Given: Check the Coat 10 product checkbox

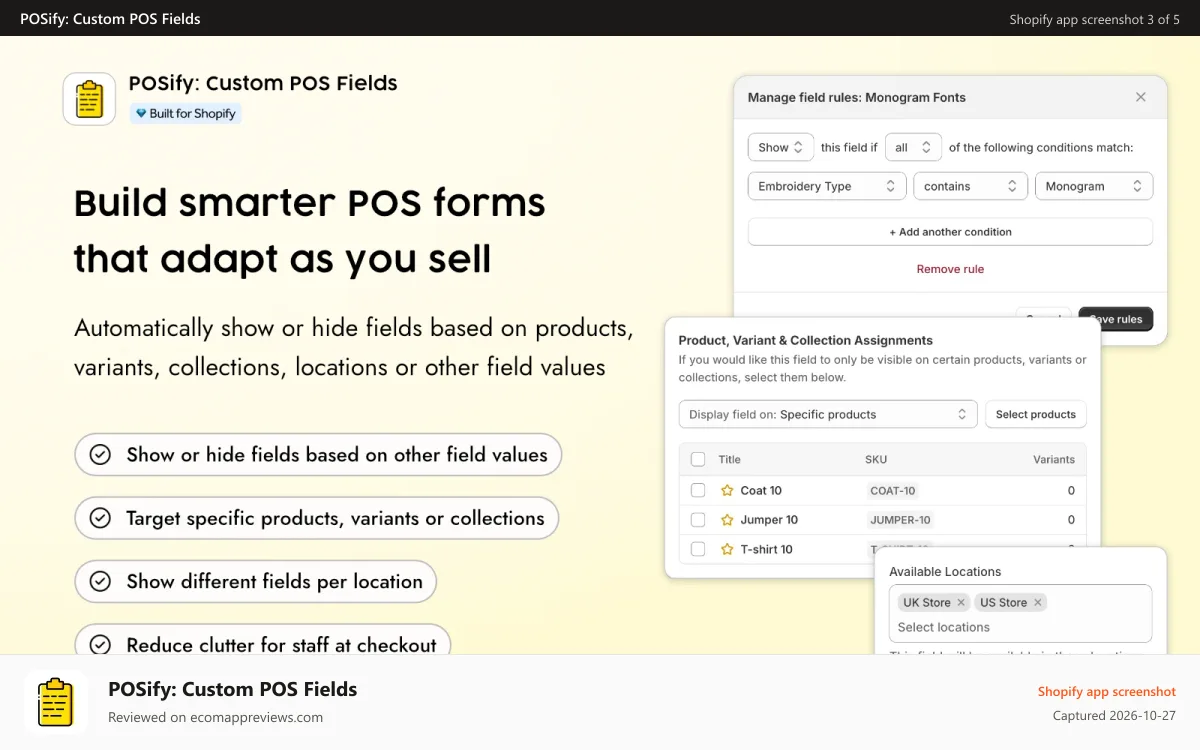Looking at the screenshot, I should [698, 490].
